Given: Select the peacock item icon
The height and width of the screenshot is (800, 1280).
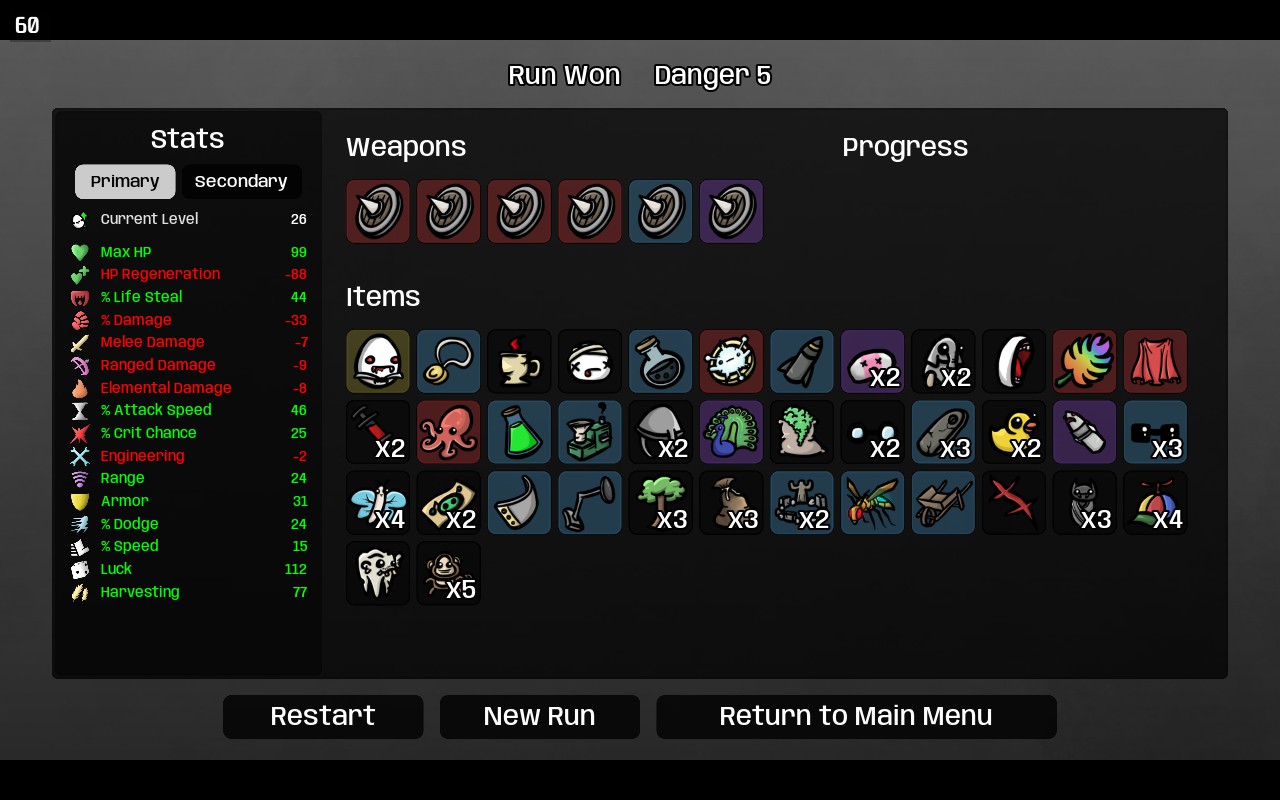Looking at the screenshot, I should pos(731,432).
